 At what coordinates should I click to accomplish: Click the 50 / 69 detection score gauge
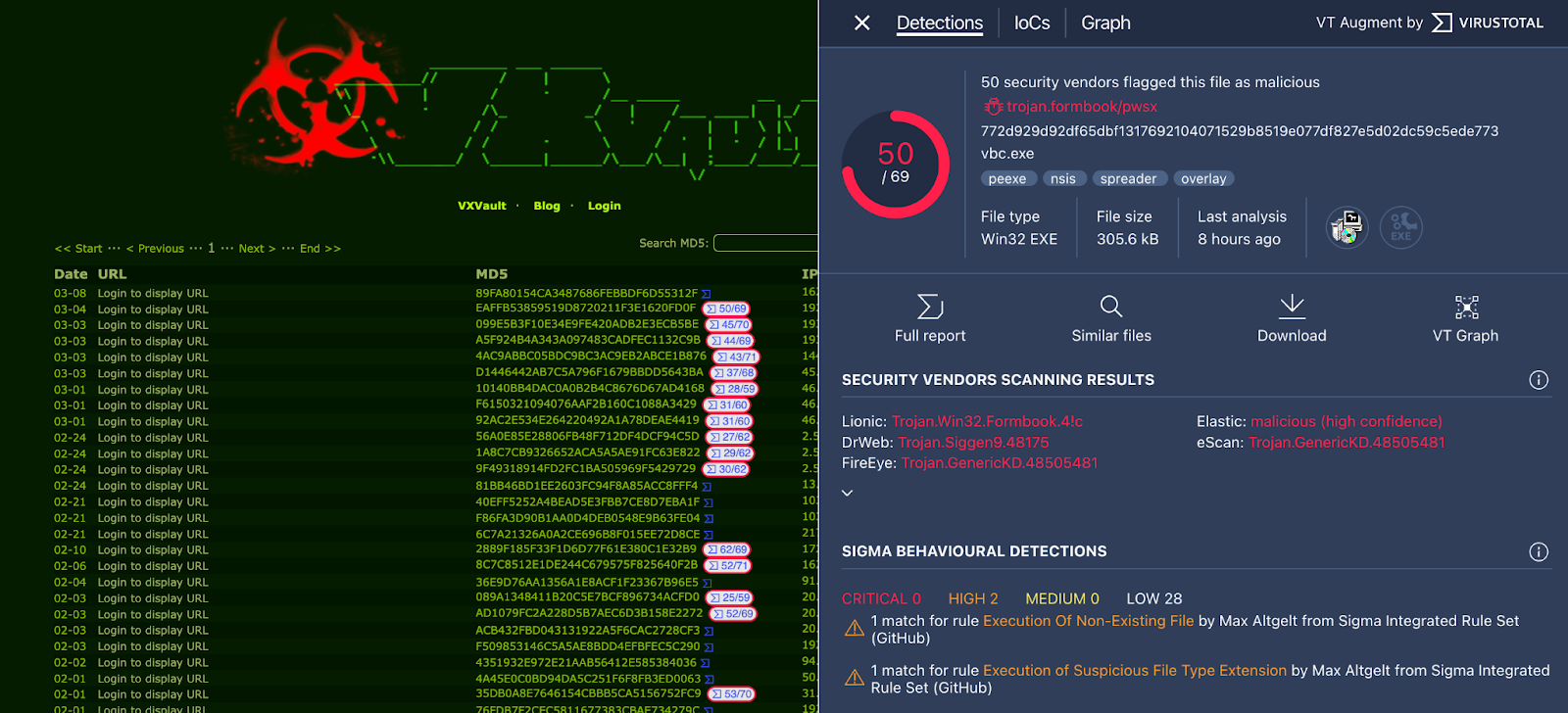[896, 165]
